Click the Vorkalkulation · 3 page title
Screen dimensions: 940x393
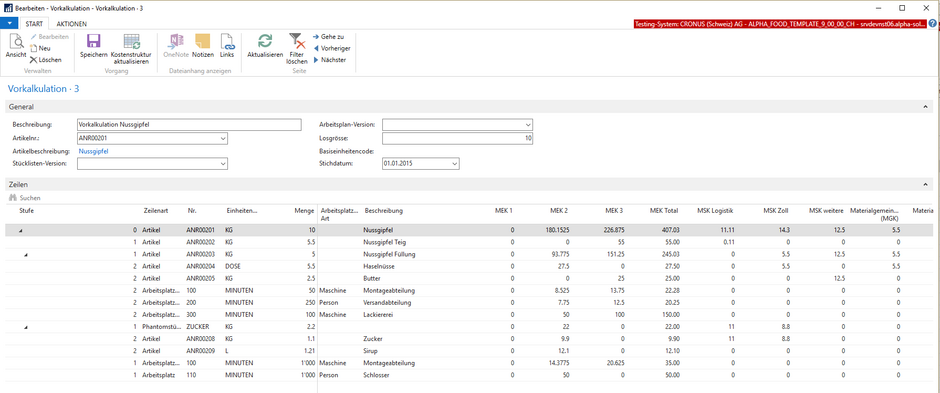[43, 89]
